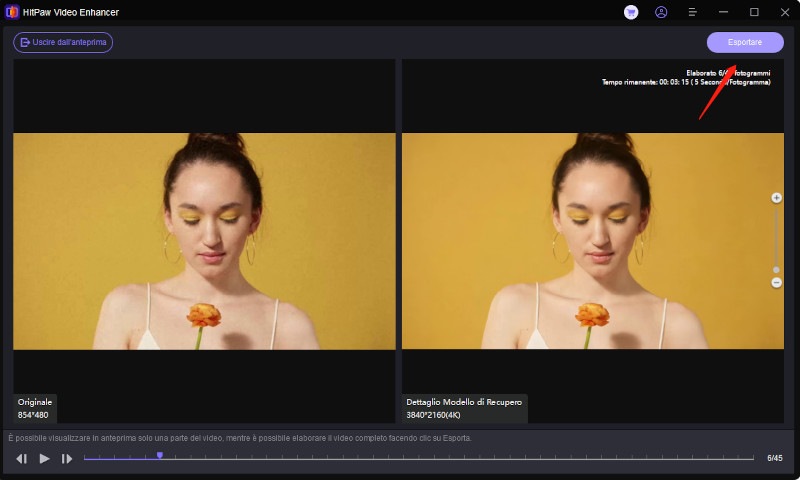Maximize the HitPaw window
Image resolution: width=800 pixels, height=480 pixels.
[x=754, y=12]
